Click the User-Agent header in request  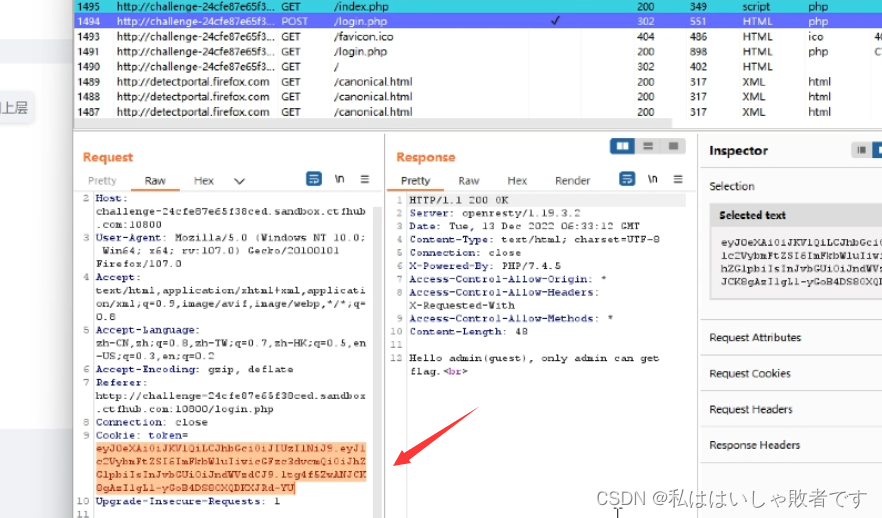tap(231, 250)
